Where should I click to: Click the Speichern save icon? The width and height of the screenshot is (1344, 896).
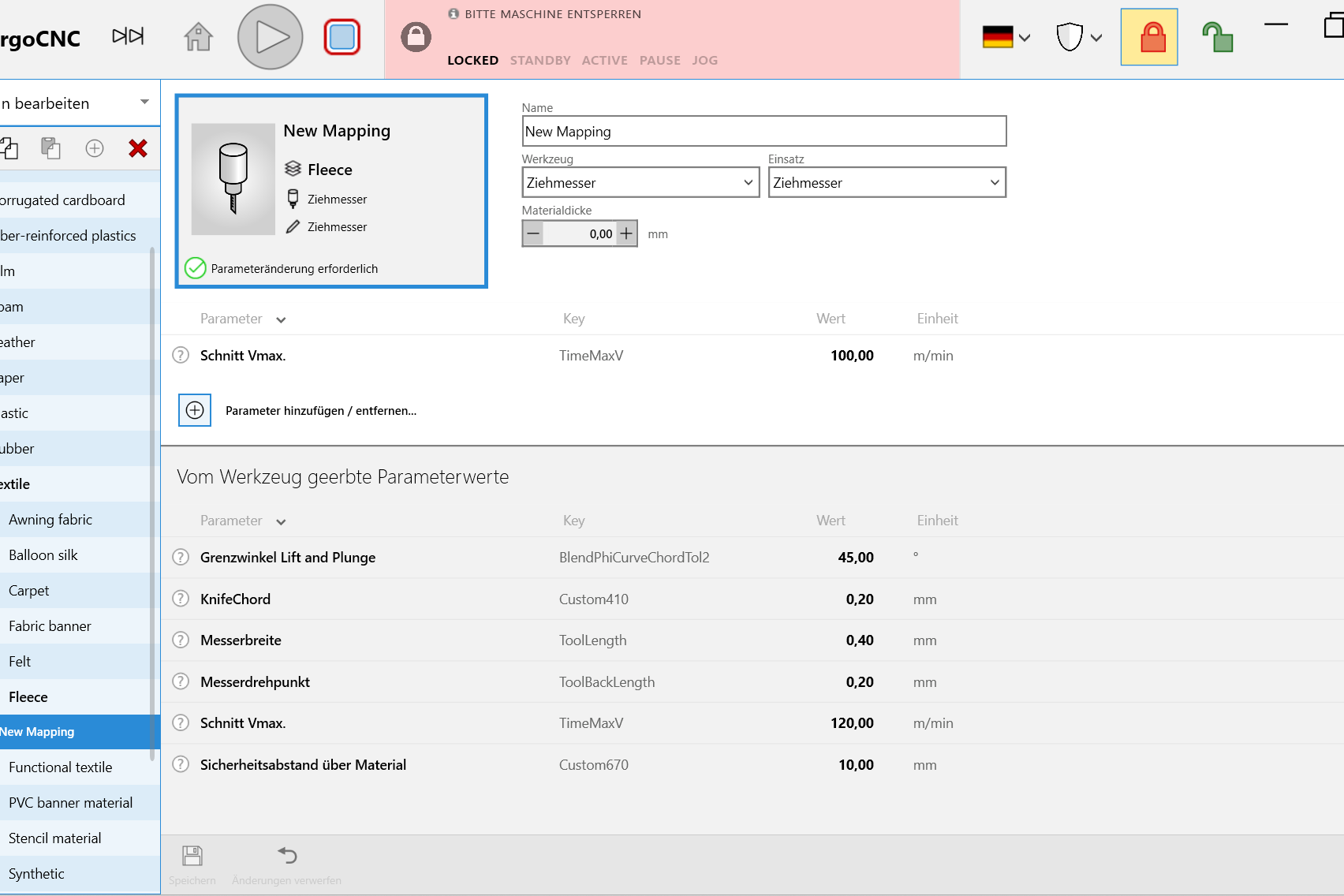pos(192,856)
